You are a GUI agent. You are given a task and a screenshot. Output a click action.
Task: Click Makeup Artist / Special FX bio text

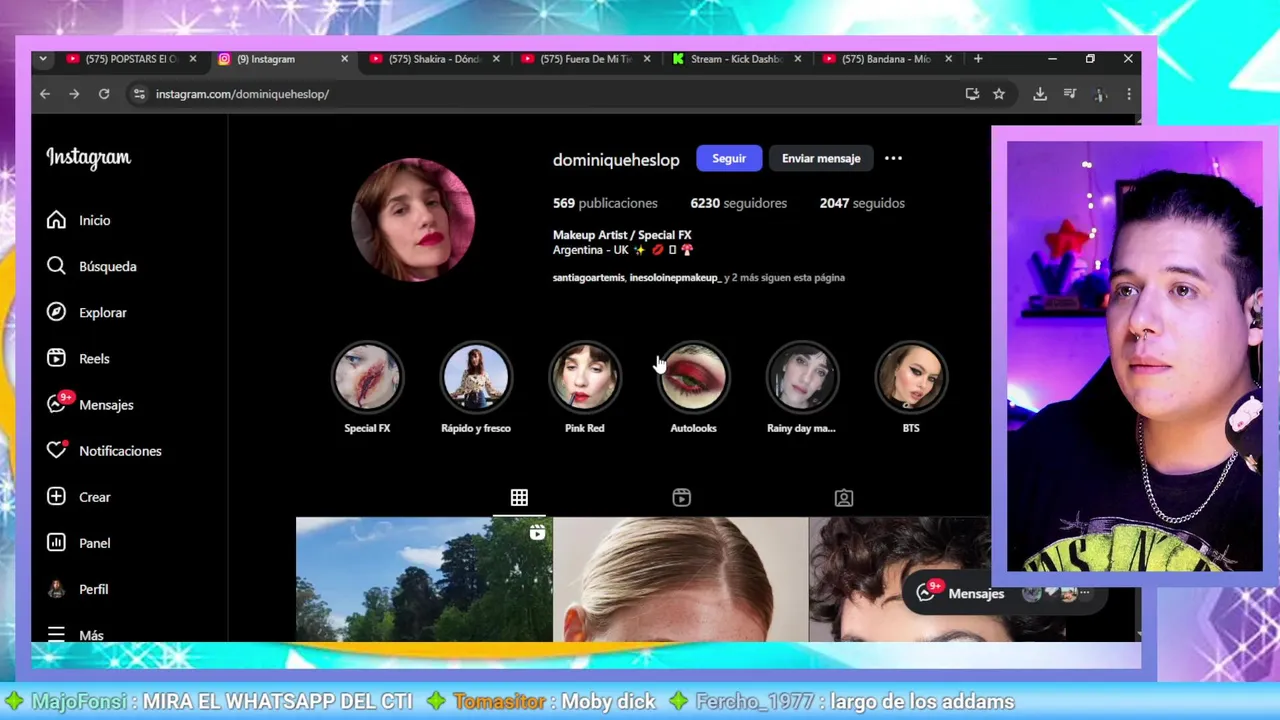click(x=622, y=235)
